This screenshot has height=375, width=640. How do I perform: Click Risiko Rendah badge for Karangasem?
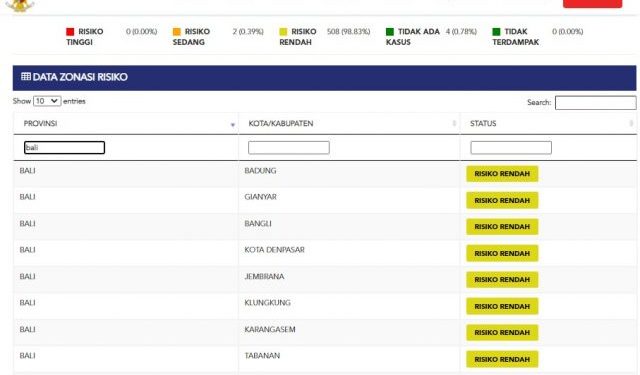coord(502,333)
